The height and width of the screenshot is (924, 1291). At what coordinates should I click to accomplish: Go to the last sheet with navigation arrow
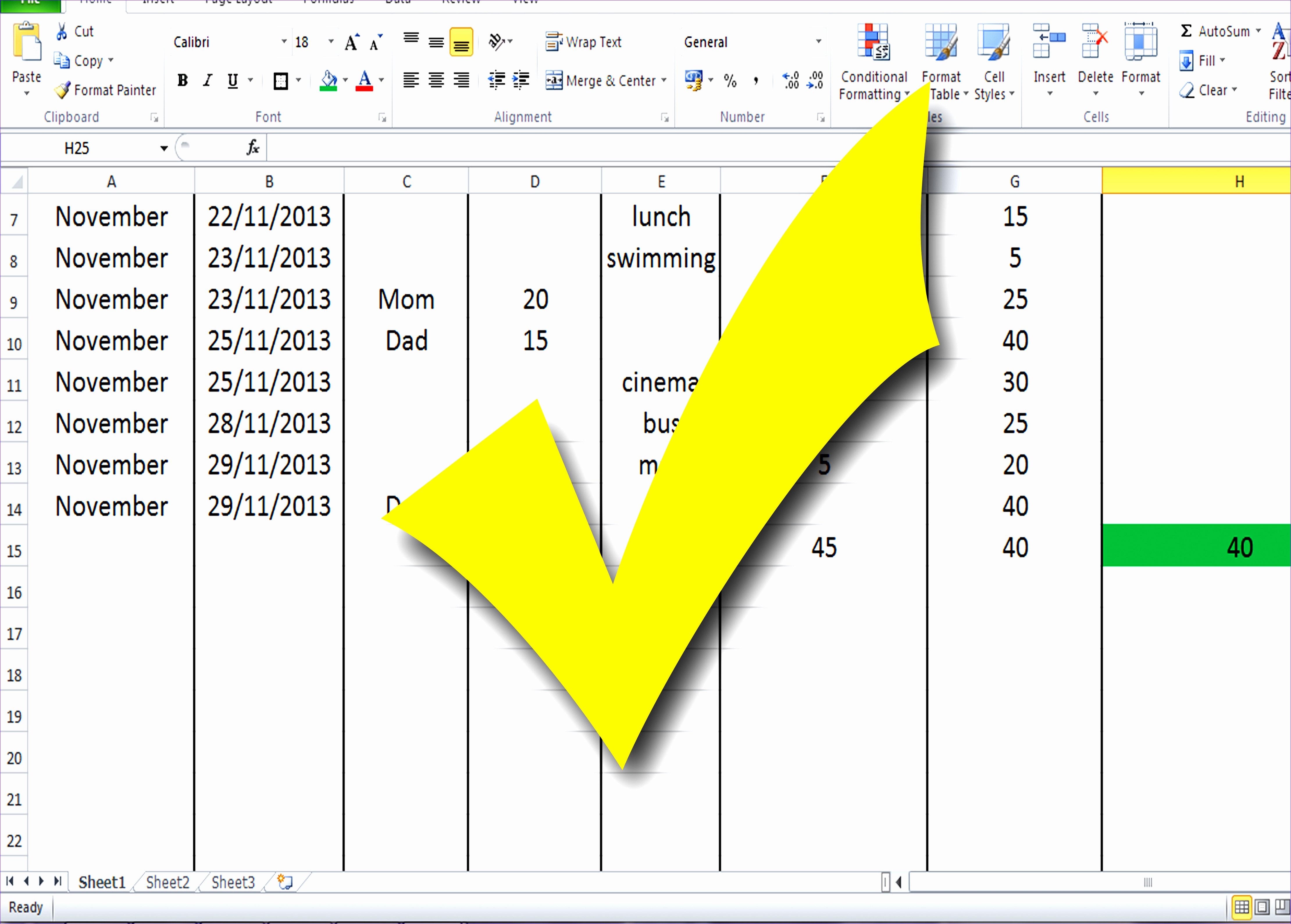57,881
